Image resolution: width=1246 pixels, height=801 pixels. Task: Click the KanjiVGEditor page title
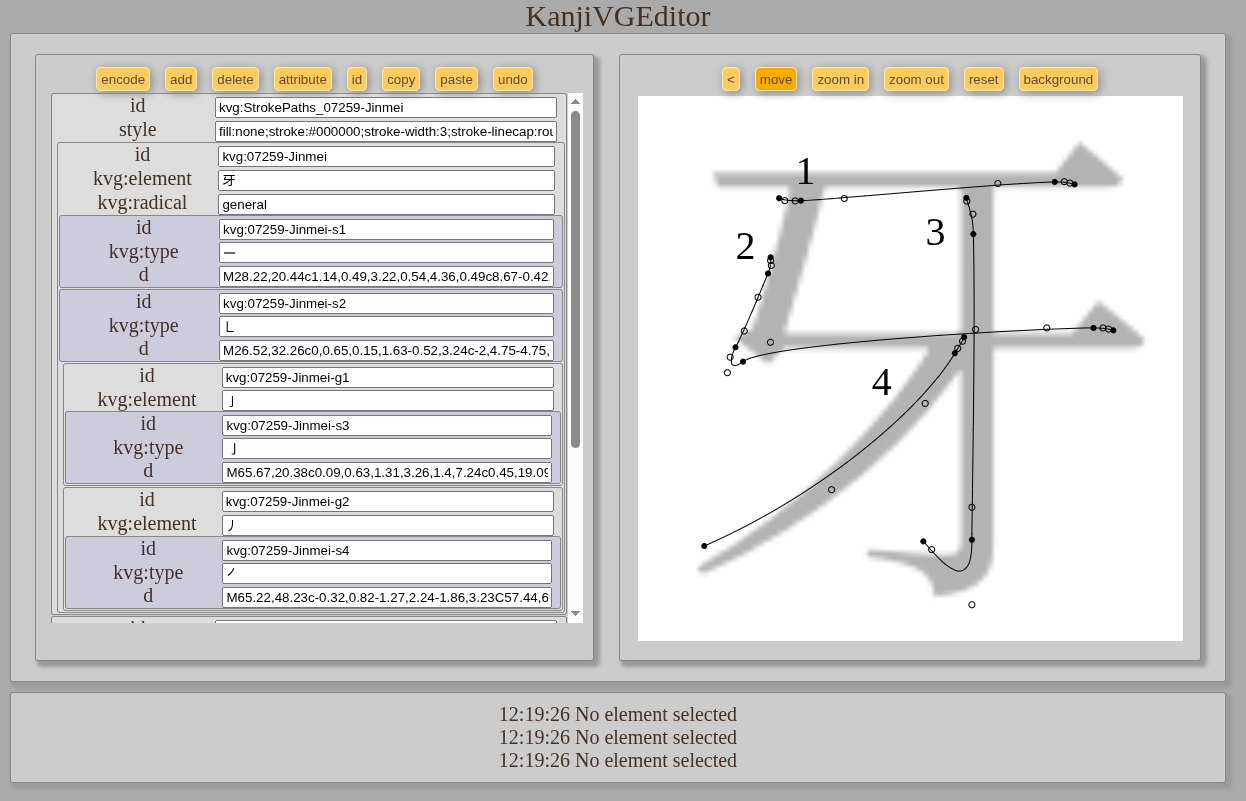(618, 16)
